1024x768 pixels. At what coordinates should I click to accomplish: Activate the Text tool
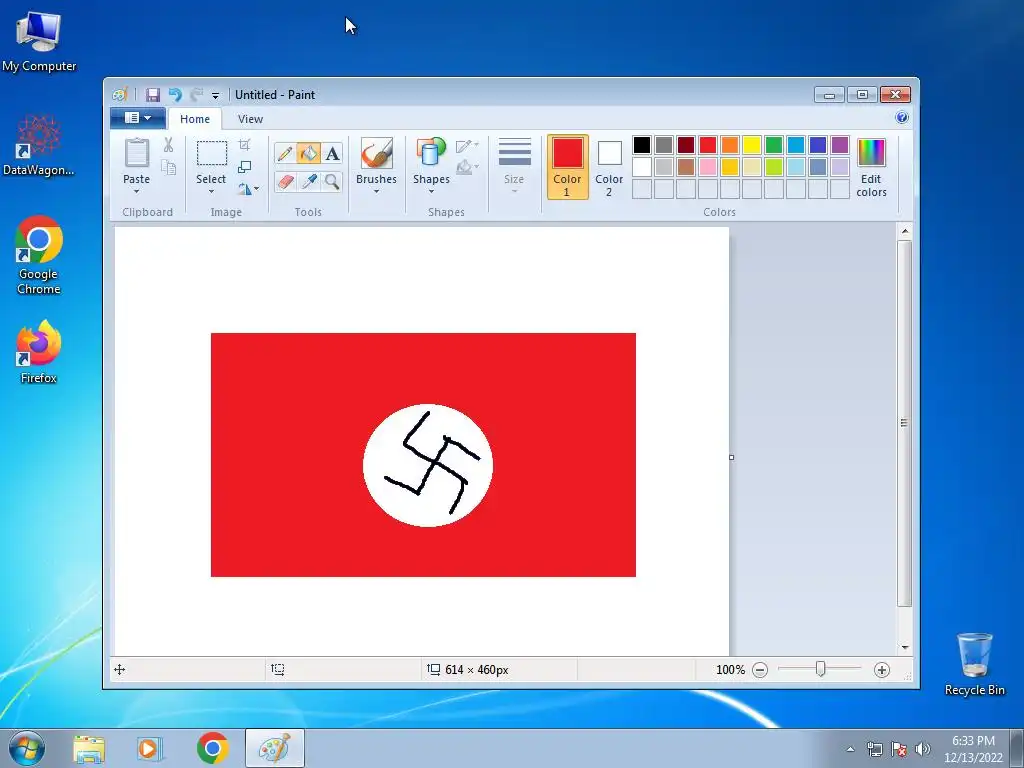pyautogui.click(x=332, y=153)
